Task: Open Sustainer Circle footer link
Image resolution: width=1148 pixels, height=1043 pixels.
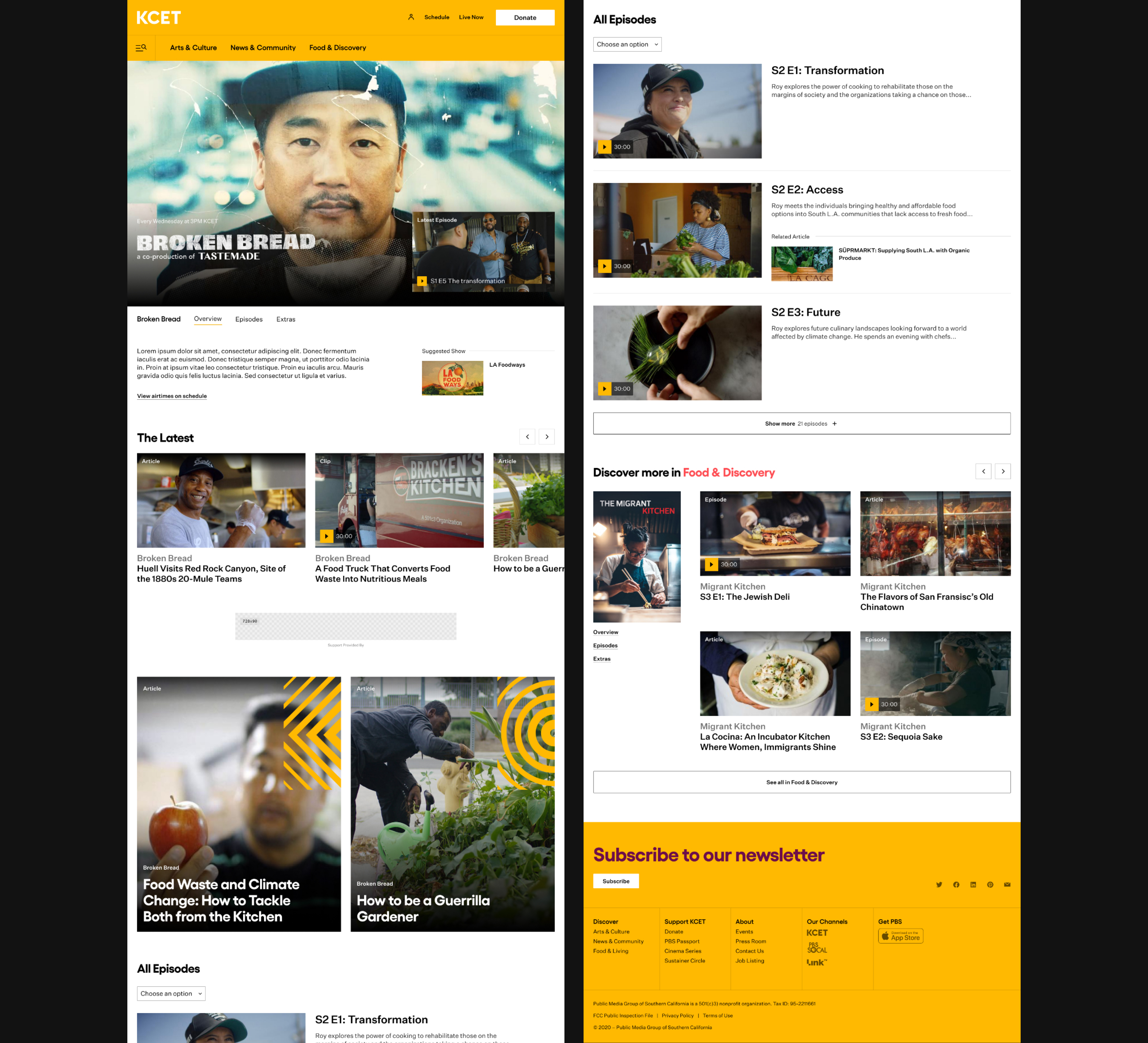Action: click(x=685, y=961)
